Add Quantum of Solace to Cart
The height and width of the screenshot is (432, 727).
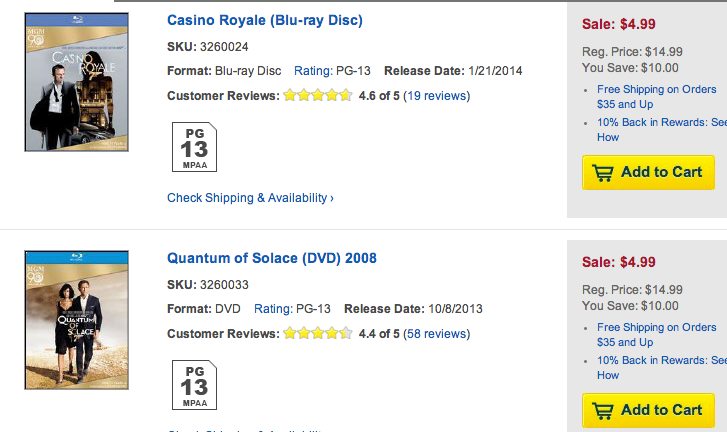point(648,410)
